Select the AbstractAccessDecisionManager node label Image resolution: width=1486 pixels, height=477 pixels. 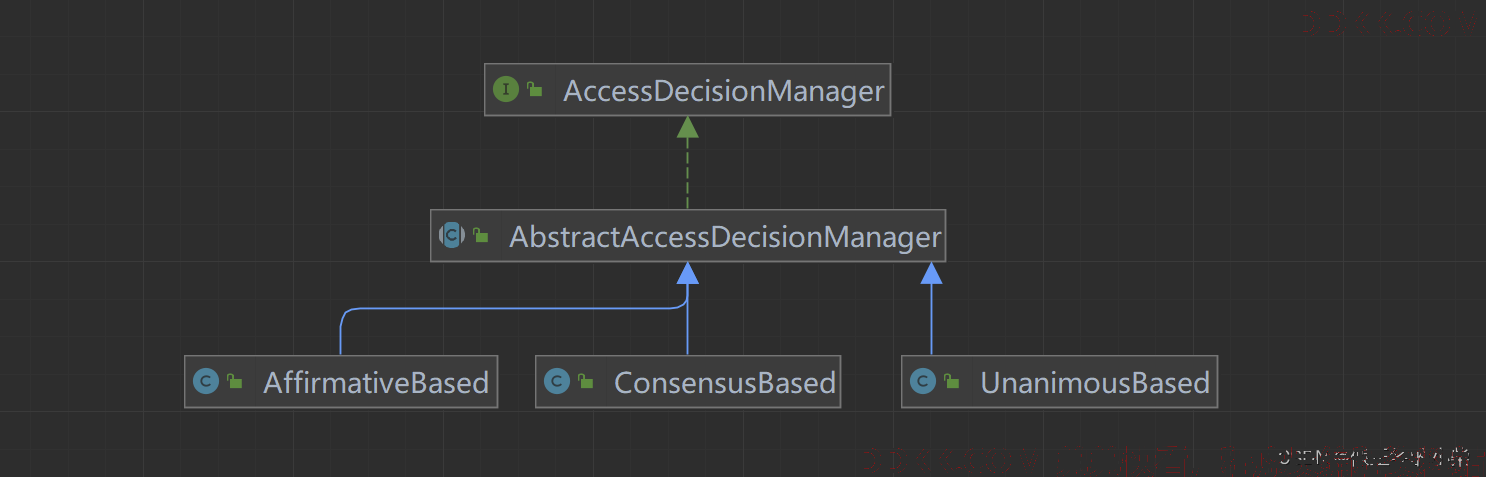coord(725,237)
